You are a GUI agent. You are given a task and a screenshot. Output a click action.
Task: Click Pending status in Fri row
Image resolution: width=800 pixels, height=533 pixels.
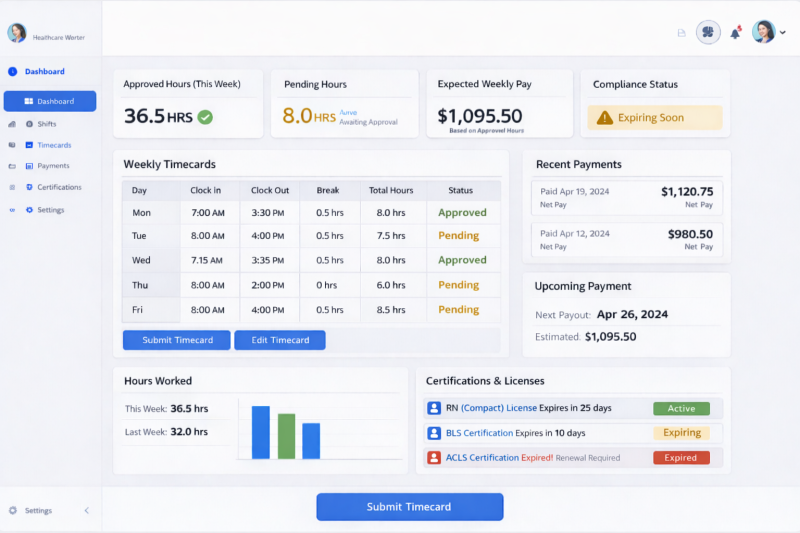[x=459, y=310]
